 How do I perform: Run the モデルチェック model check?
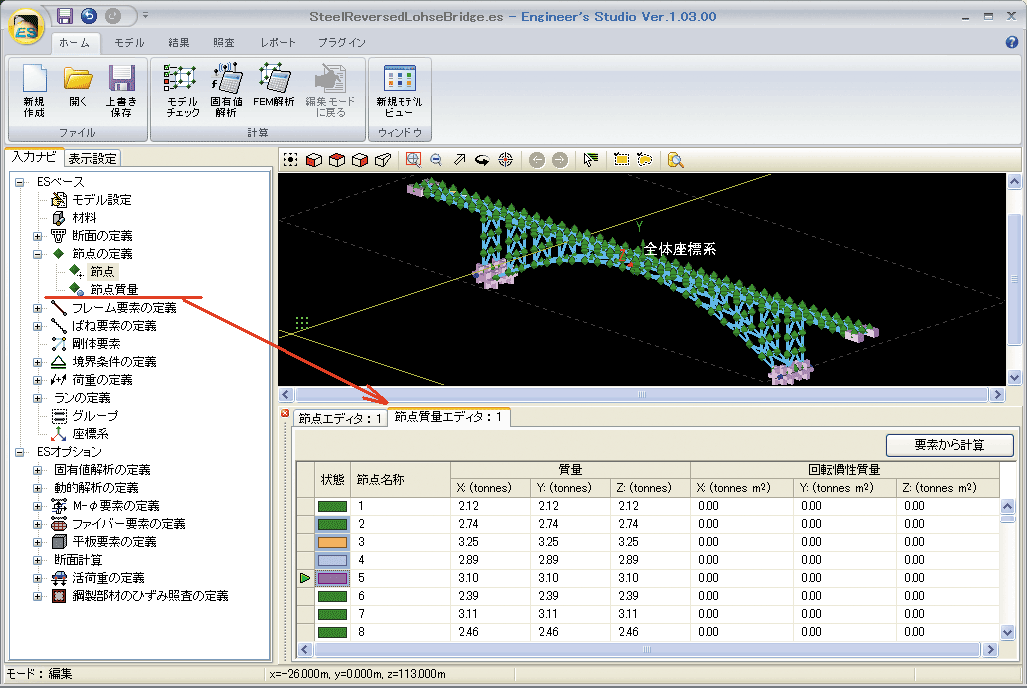click(182, 90)
